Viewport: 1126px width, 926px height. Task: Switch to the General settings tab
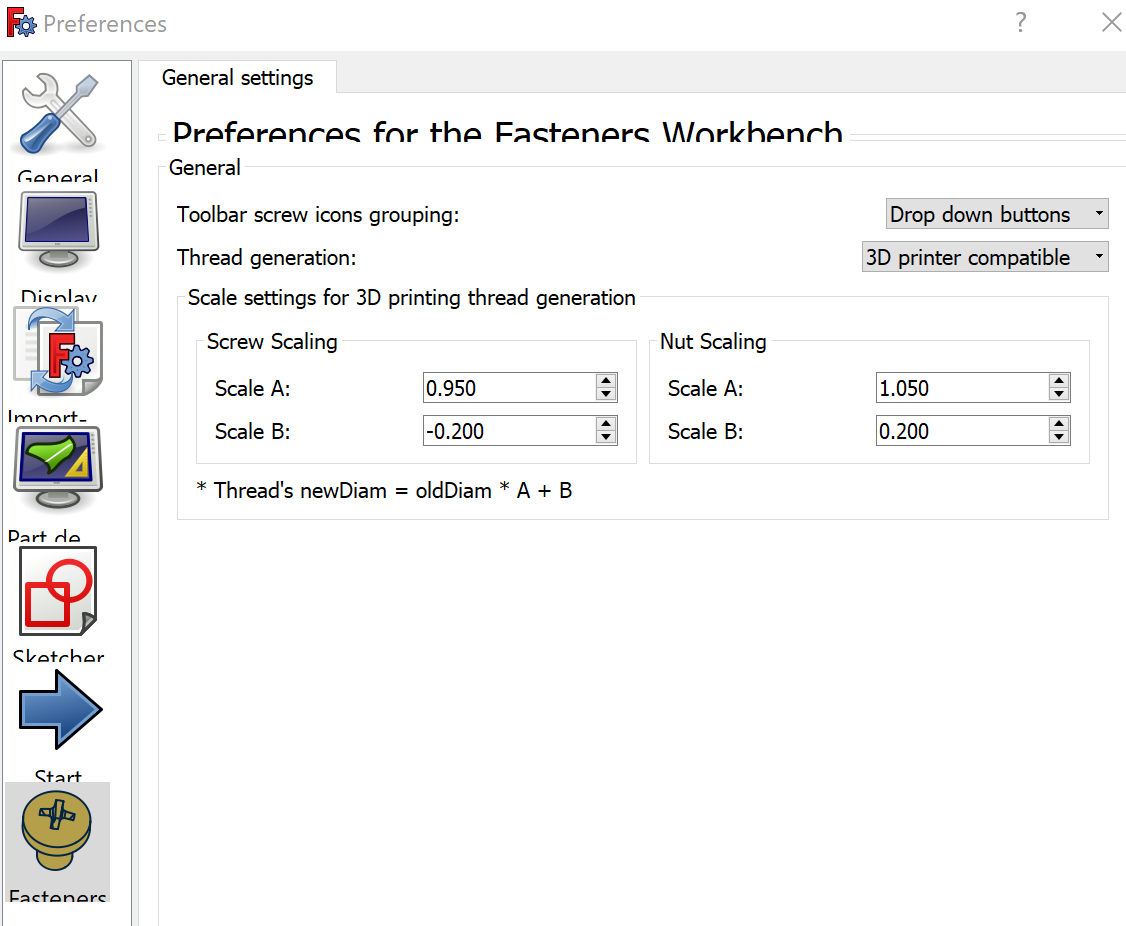[x=237, y=77]
